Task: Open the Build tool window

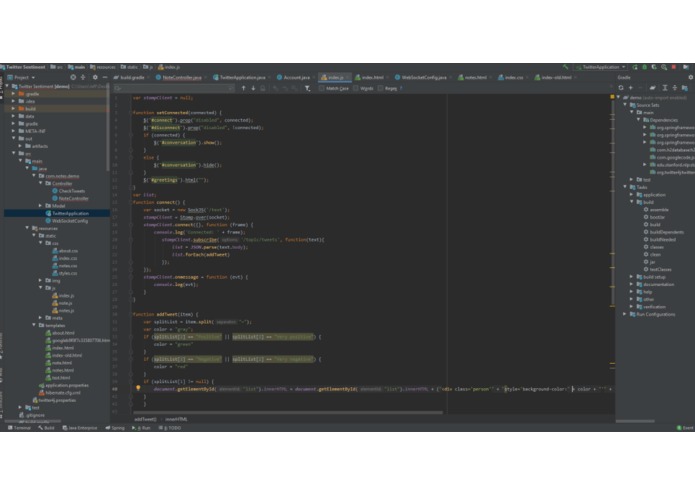Action: [46, 428]
